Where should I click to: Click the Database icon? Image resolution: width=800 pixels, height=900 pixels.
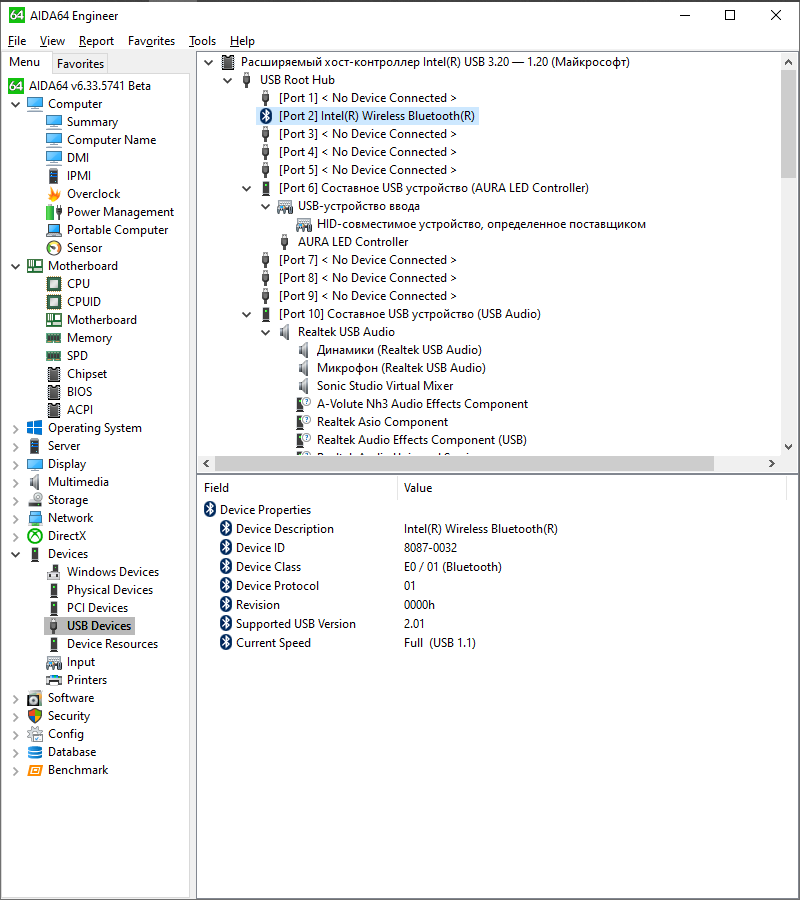(35, 752)
